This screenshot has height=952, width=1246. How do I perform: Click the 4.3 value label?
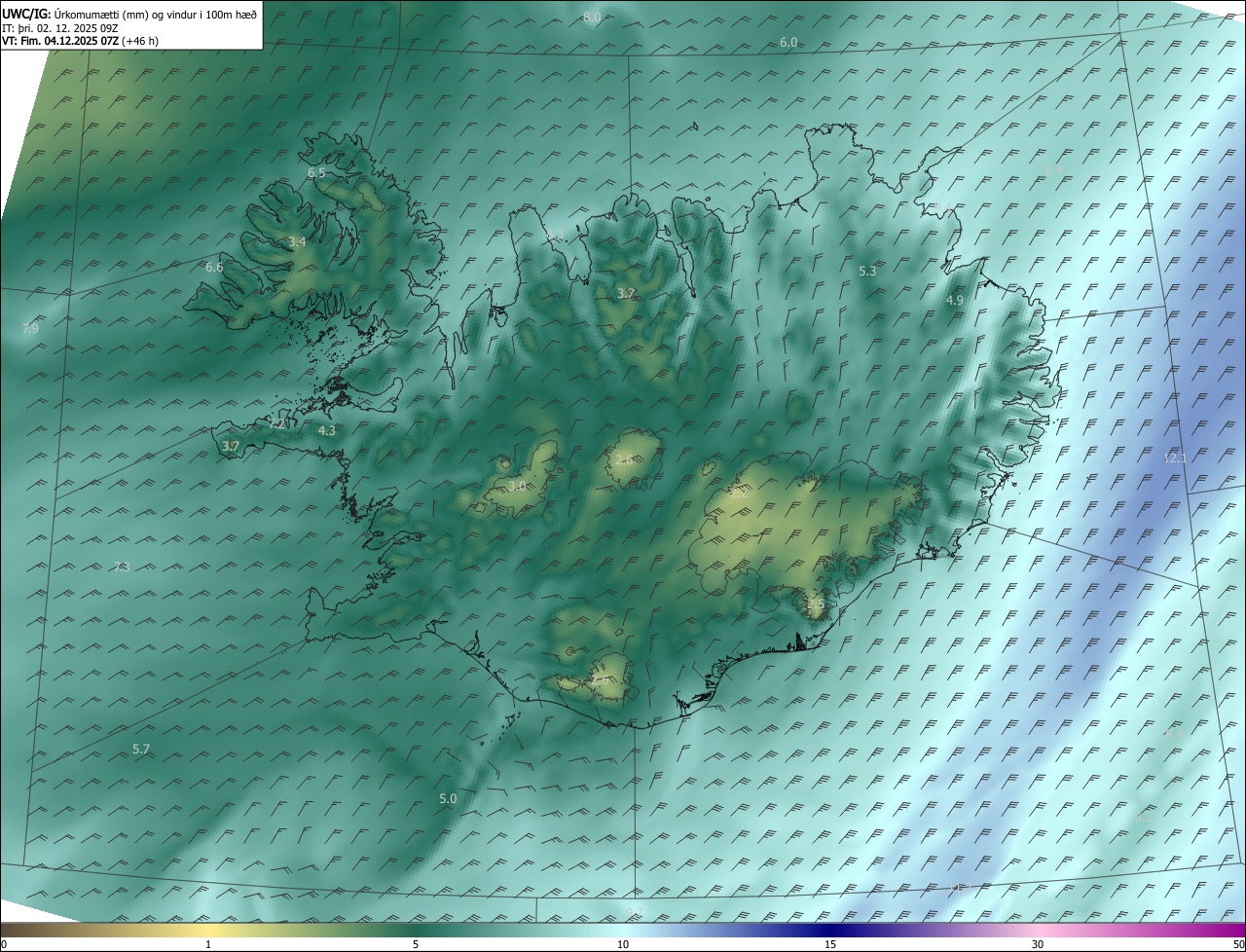[327, 430]
